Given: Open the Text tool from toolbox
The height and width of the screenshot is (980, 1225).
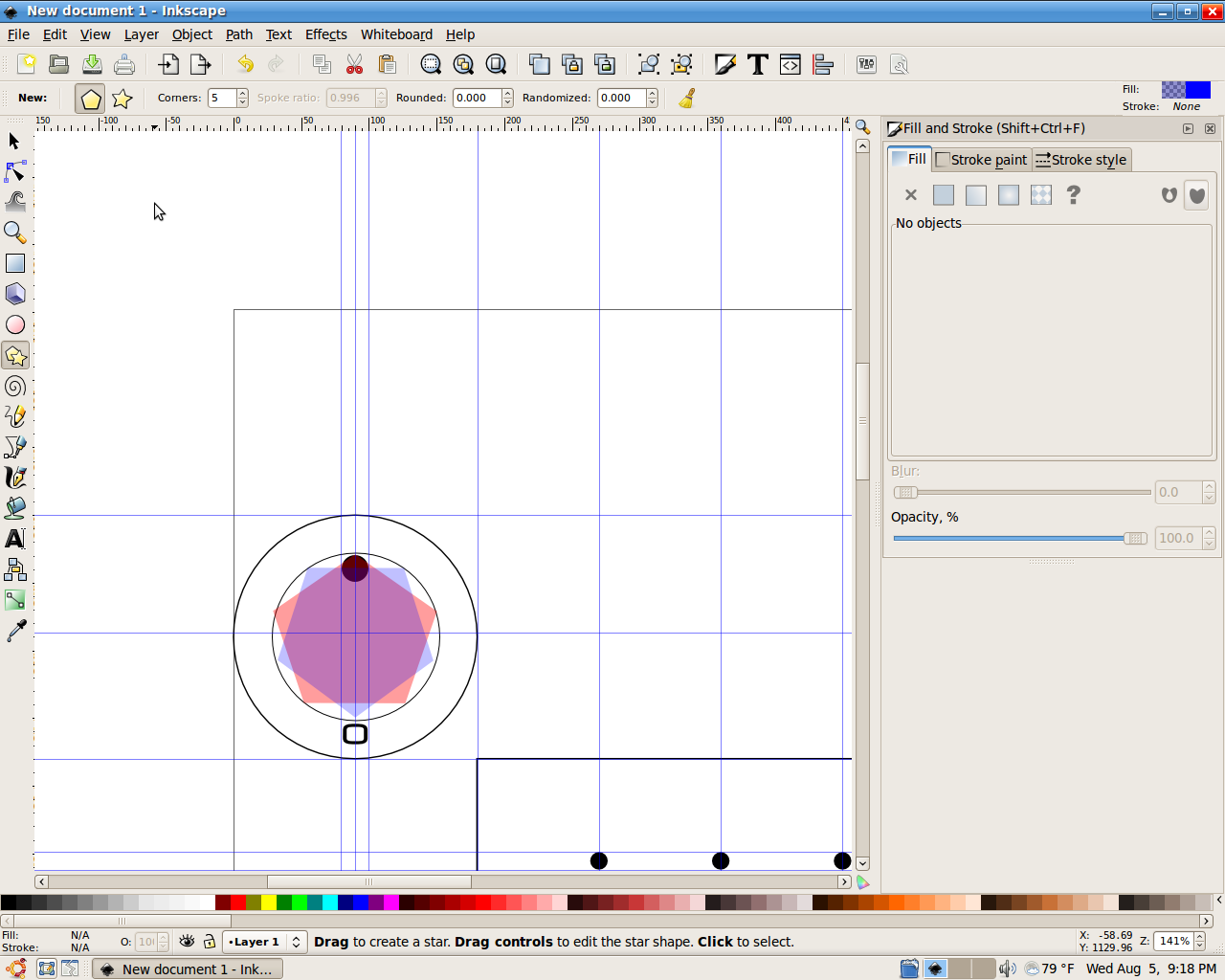Looking at the screenshot, I should [15, 539].
